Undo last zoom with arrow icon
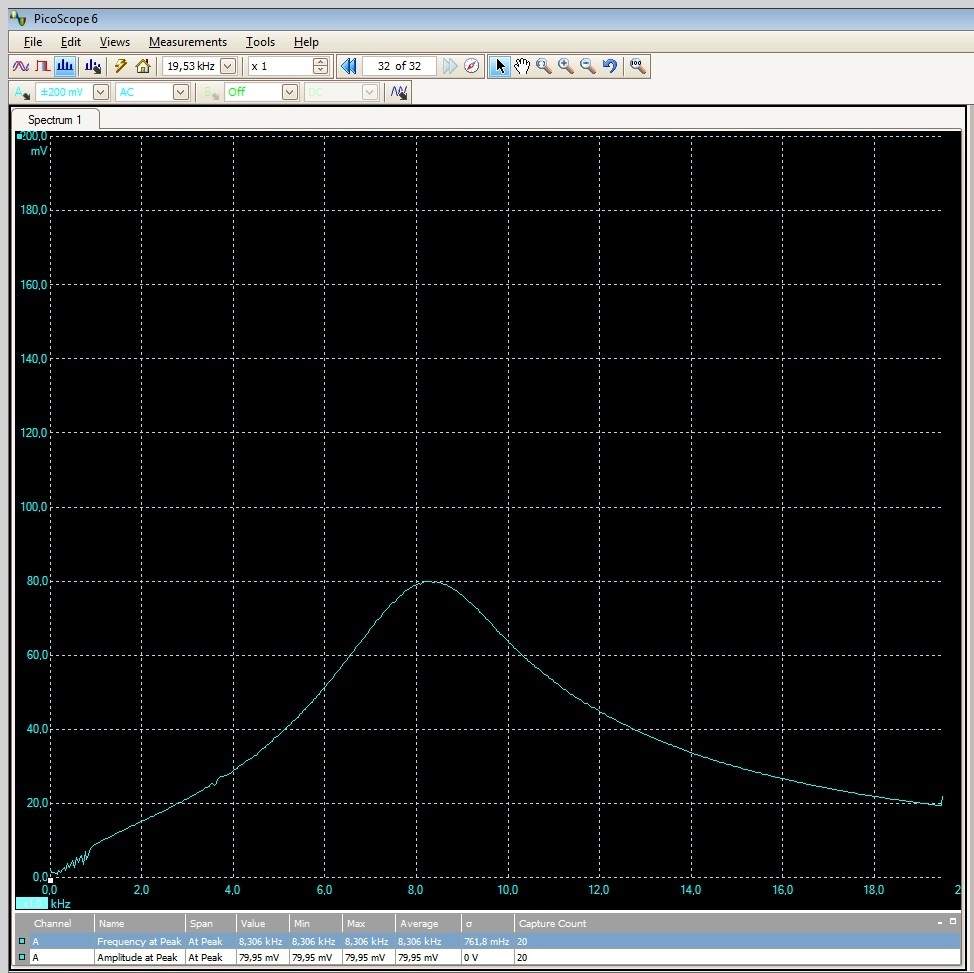Screen dimensions: 974x973 click(610, 66)
